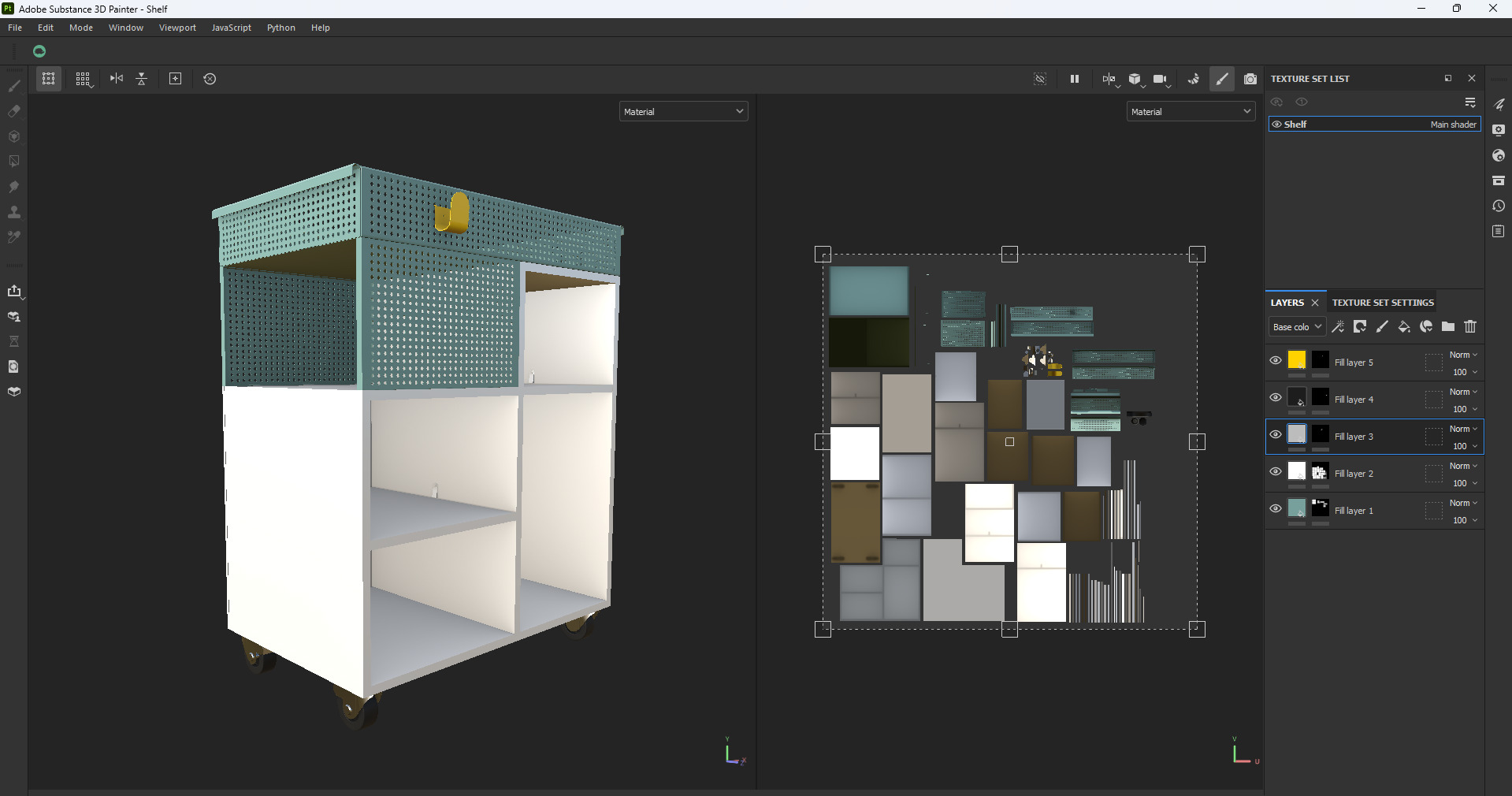Click the vertical flip icon
The image size is (1512, 796).
tap(142, 79)
